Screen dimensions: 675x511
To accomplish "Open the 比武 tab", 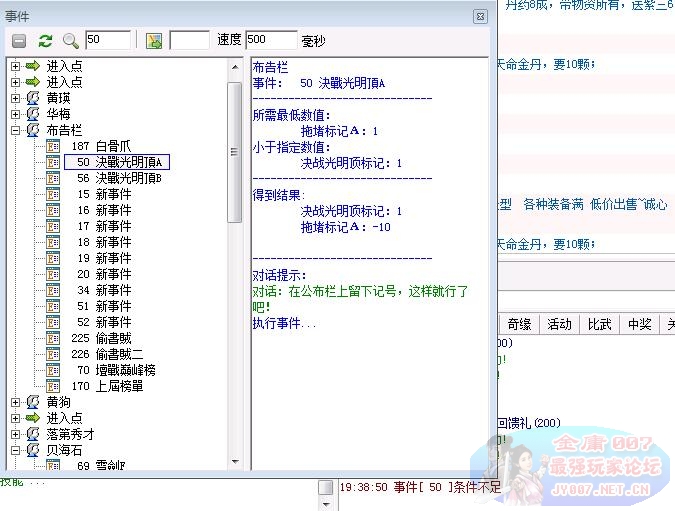I will [x=599, y=324].
